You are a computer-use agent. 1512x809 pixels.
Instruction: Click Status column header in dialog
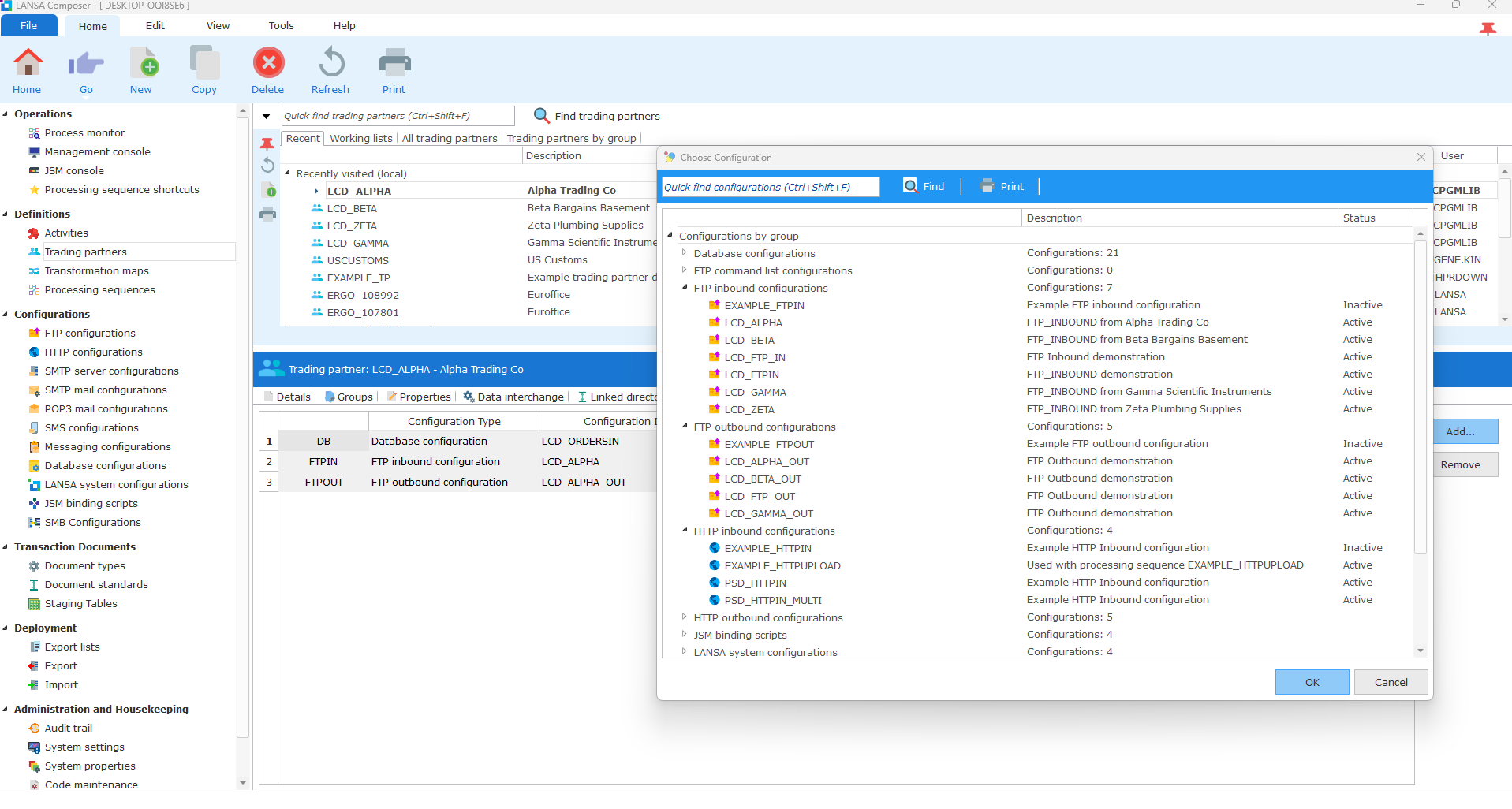point(1374,218)
